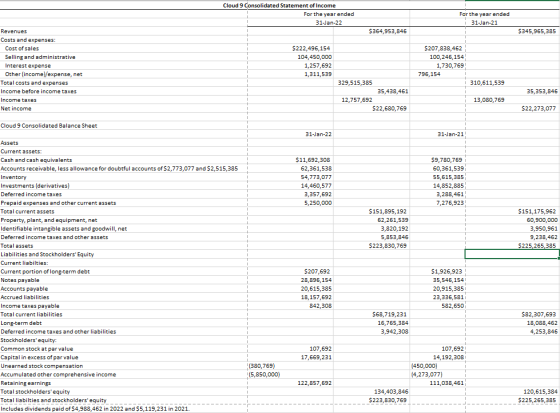The width and height of the screenshot is (560, 413).
Task: Select investments value 14,852,885
Action: click(448, 185)
